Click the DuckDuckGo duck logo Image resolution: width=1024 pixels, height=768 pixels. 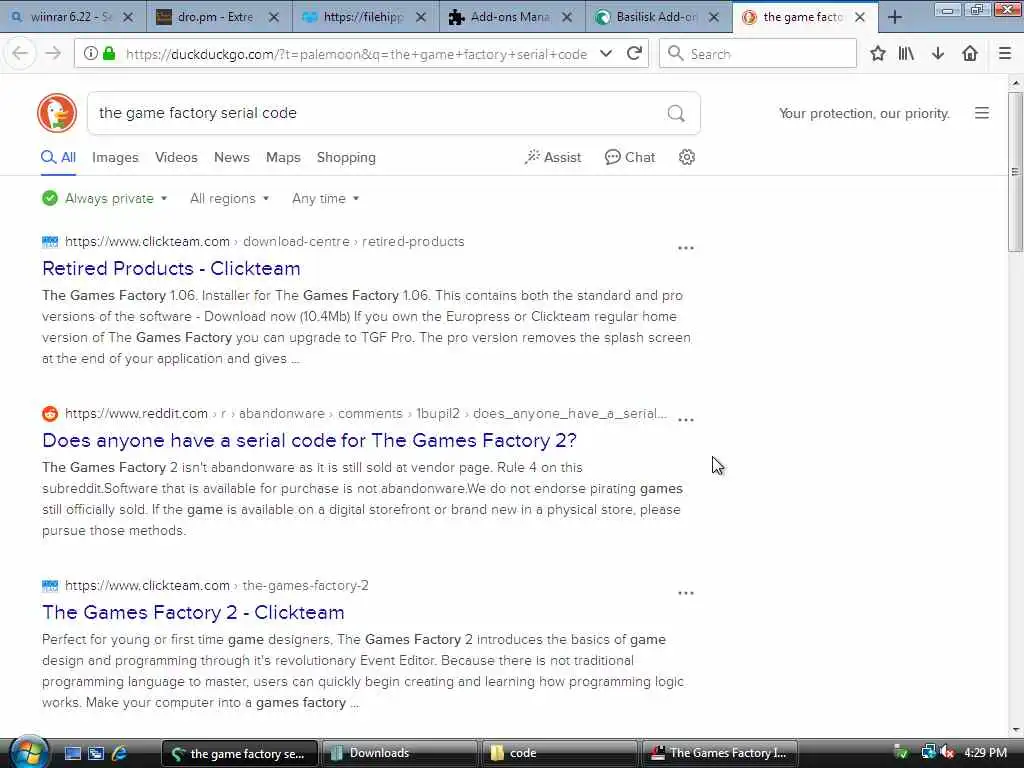[57, 113]
